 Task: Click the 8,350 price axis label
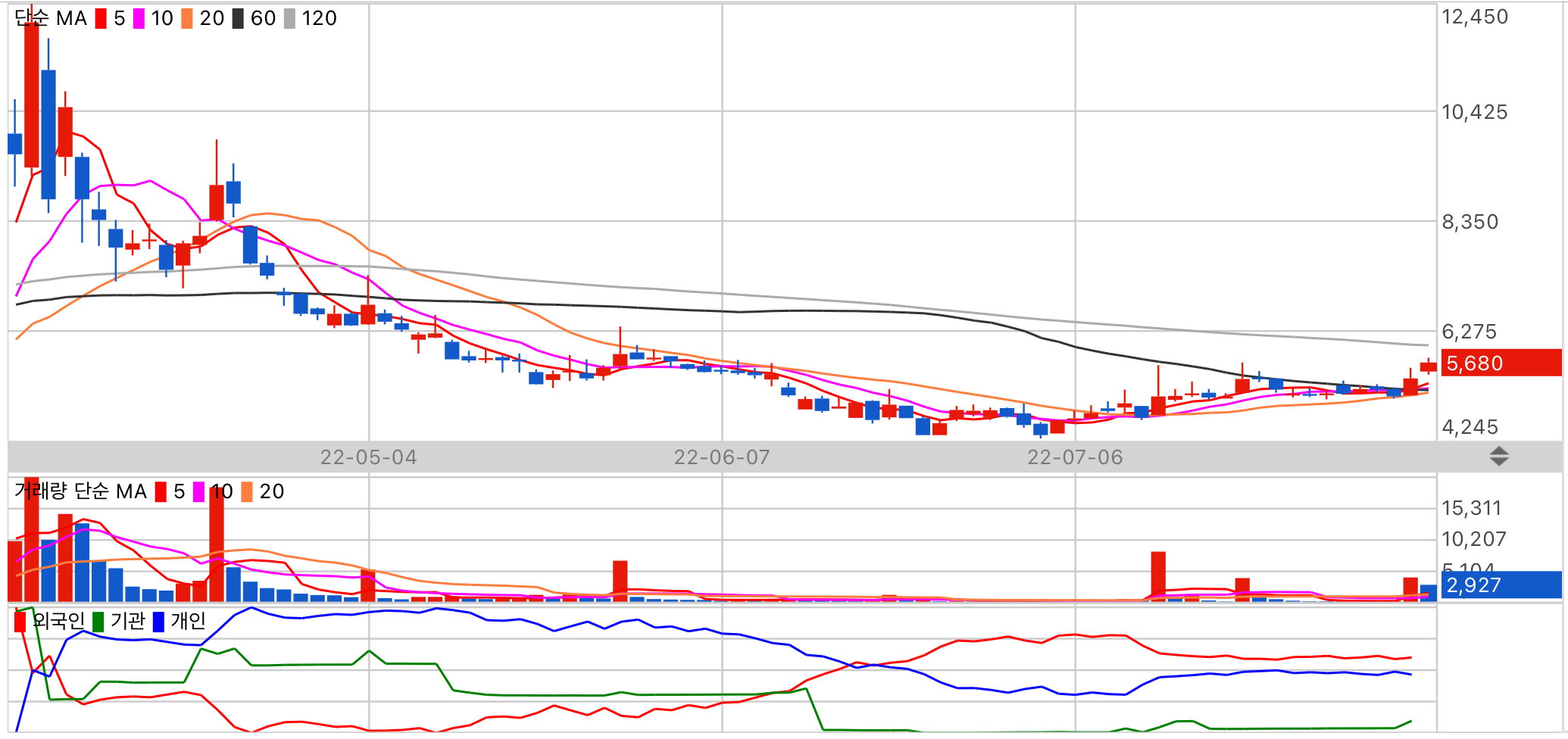tap(1470, 222)
